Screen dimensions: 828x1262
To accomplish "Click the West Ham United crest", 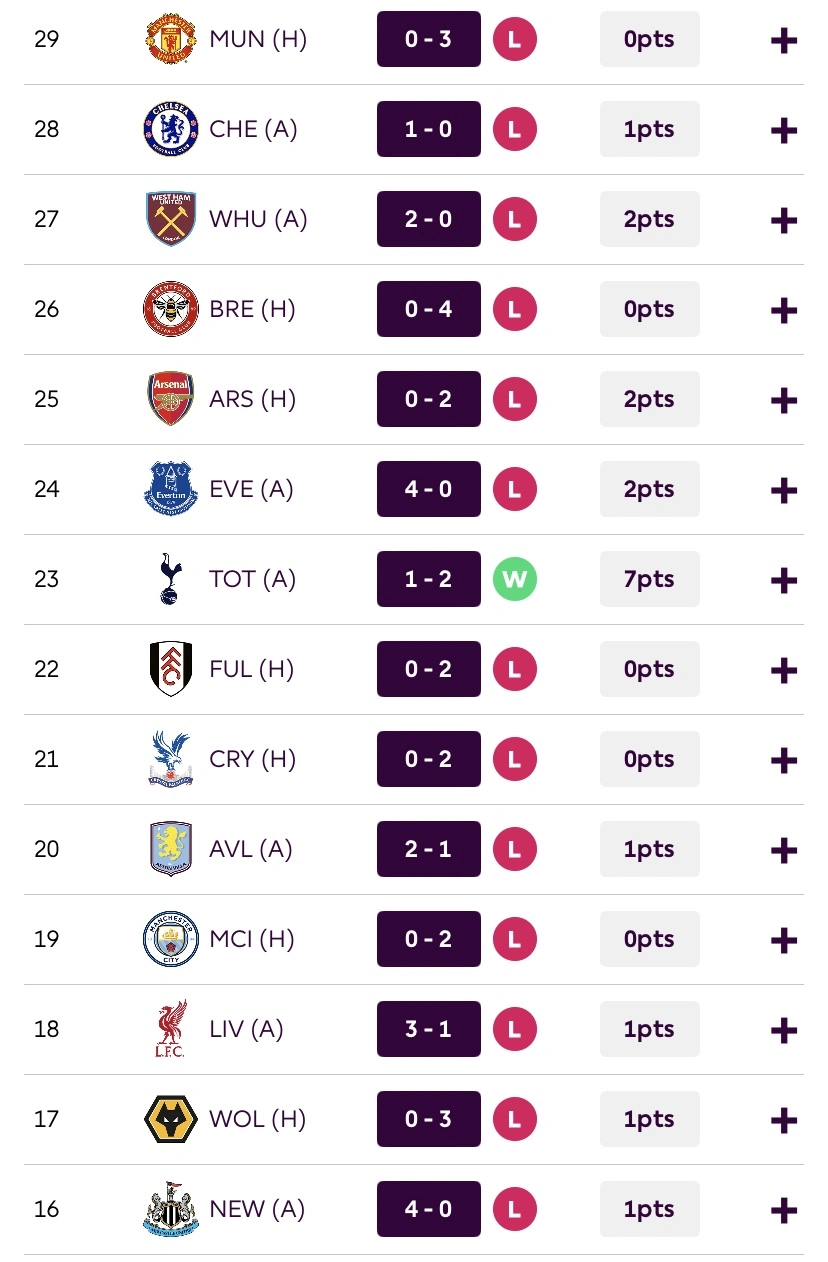I will click(171, 219).
